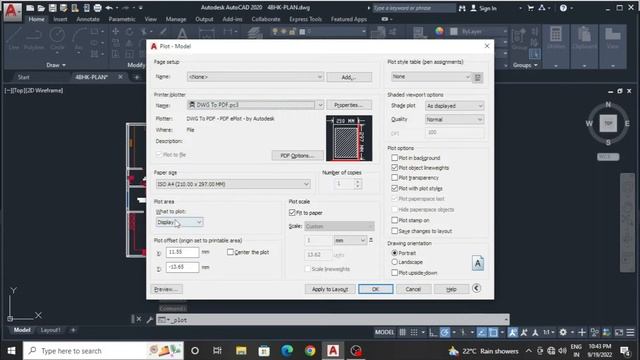Open the Printer/plotter Name dropdown
Viewport: 640px width, 360px height.
tap(256, 105)
